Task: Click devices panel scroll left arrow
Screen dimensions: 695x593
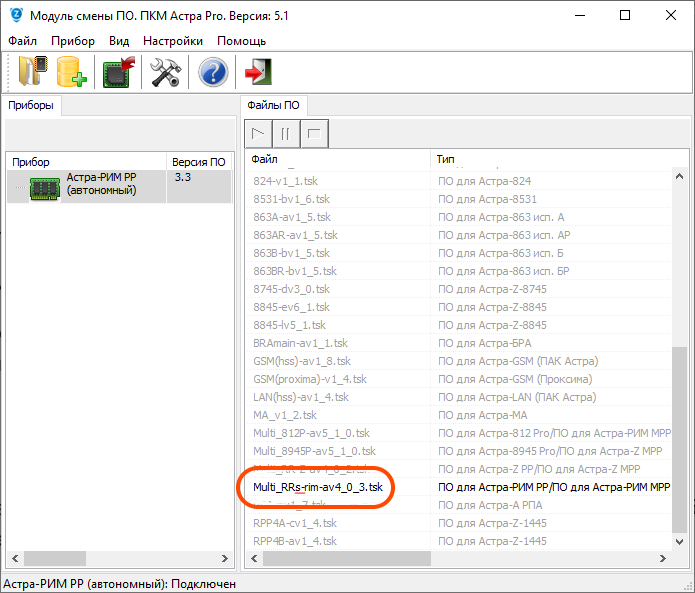Action: [x=16, y=558]
